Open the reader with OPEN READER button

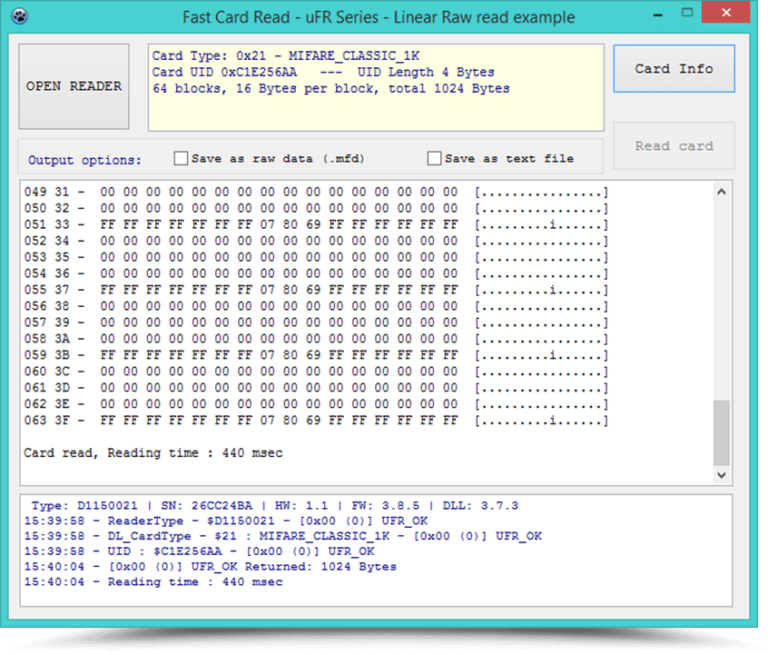[74, 86]
